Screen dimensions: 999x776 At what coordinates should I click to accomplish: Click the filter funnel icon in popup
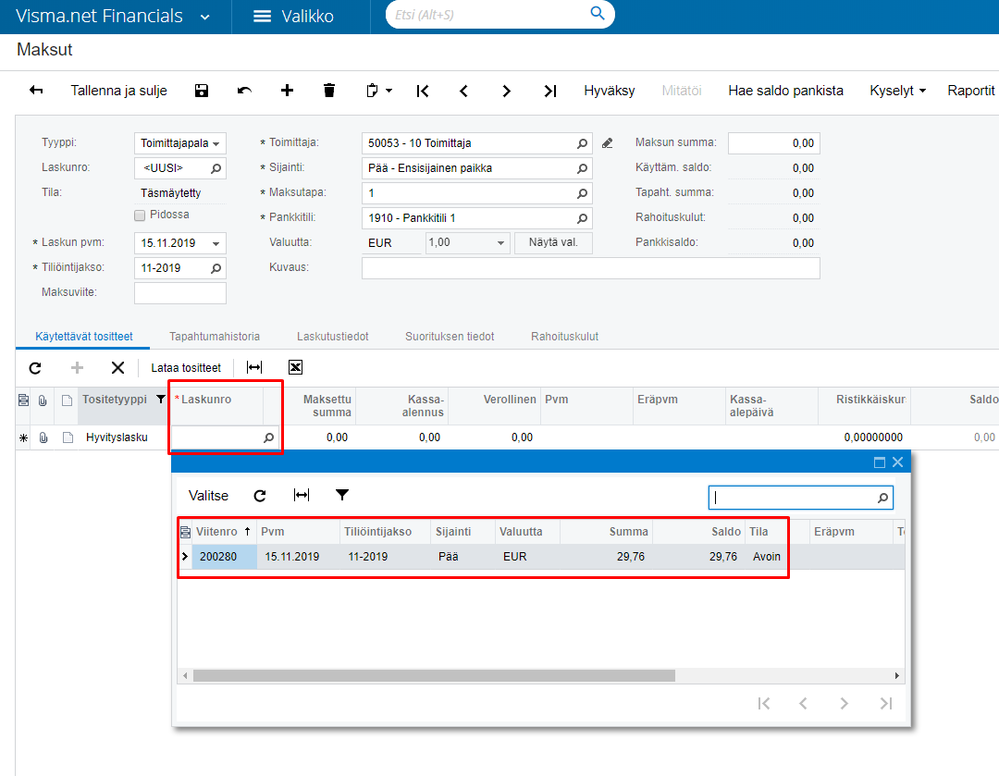342,495
